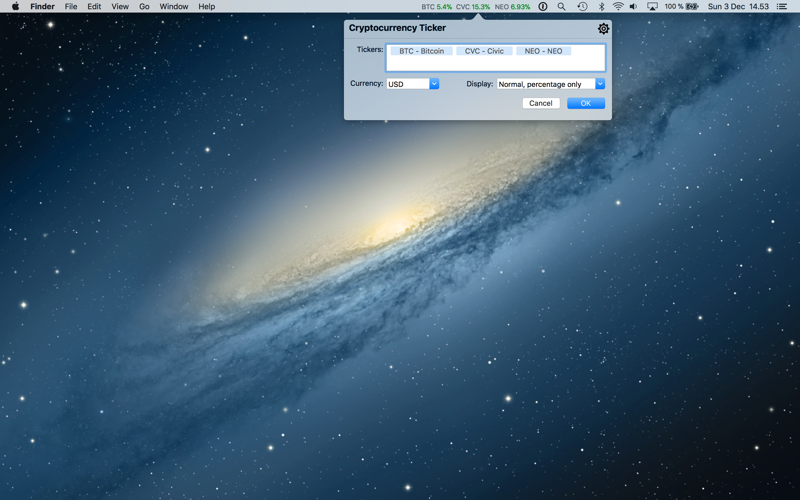Open the volume control icon

(x=634, y=7)
